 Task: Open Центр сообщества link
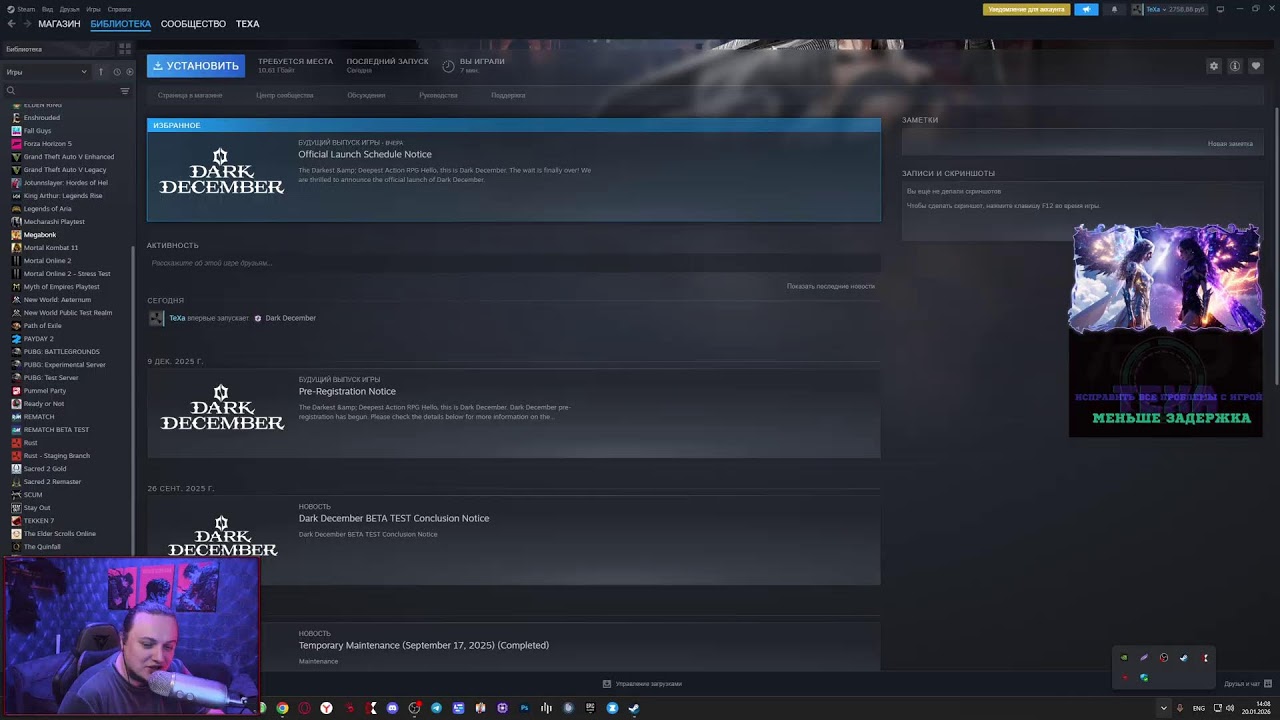pyautogui.click(x=285, y=95)
